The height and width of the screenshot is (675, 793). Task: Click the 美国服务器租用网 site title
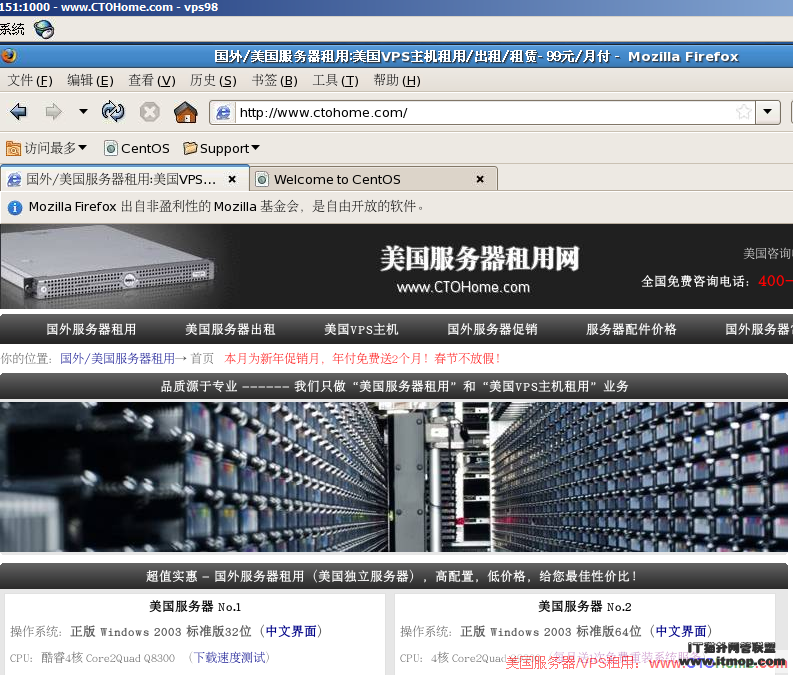point(479,258)
